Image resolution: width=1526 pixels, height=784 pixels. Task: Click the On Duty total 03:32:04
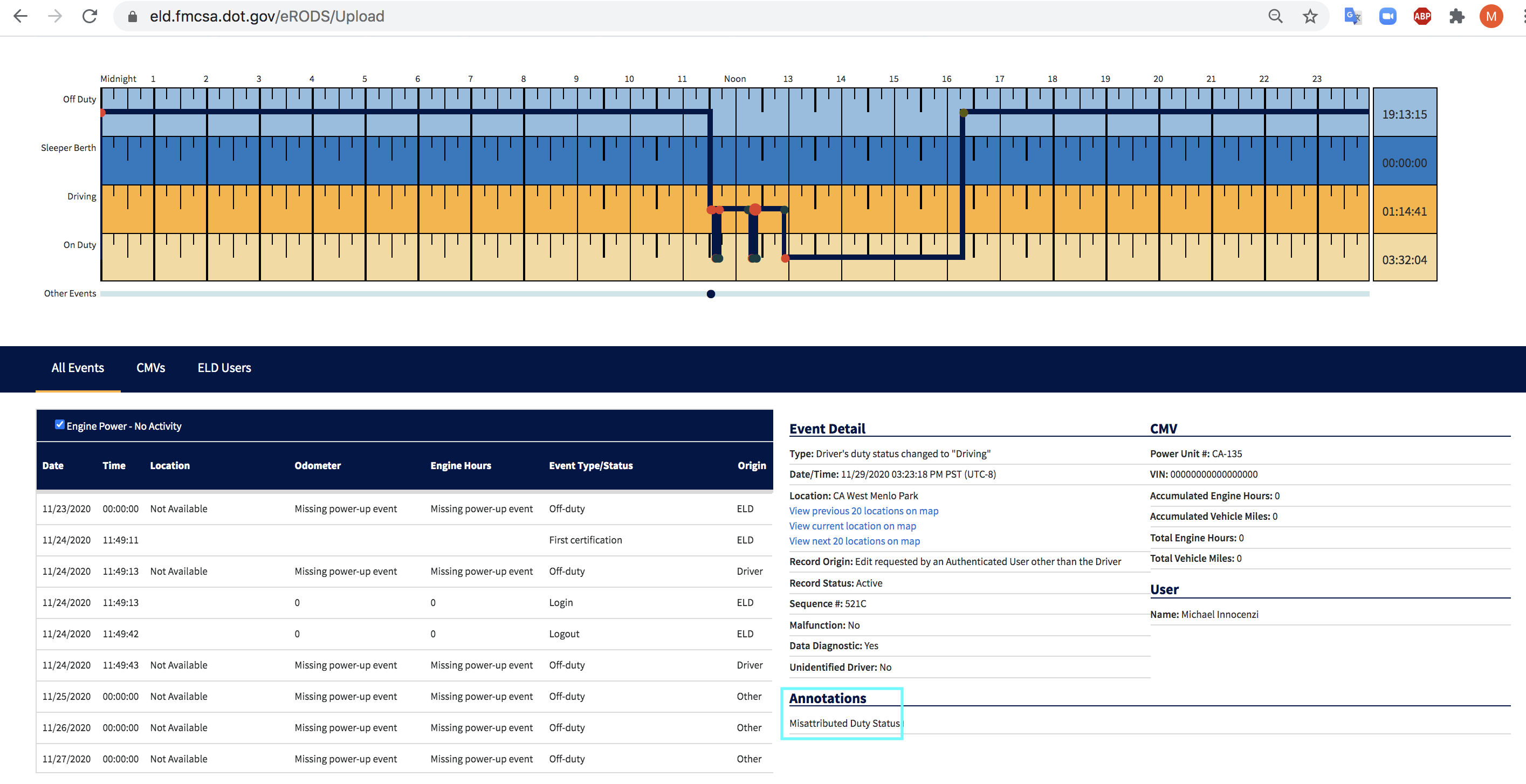point(1404,260)
